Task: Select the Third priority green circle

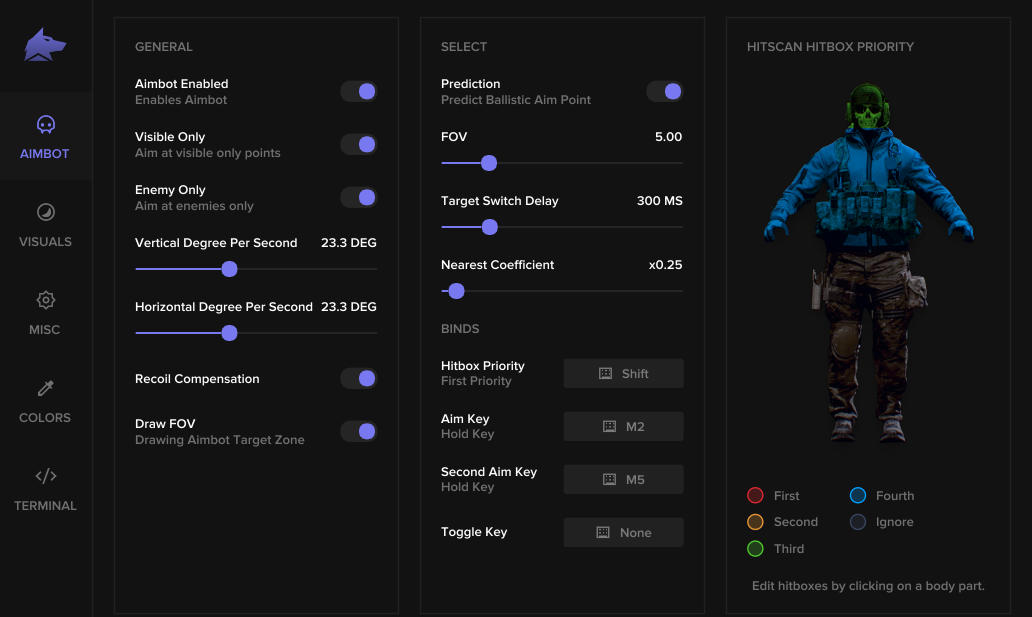Action: 755,549
